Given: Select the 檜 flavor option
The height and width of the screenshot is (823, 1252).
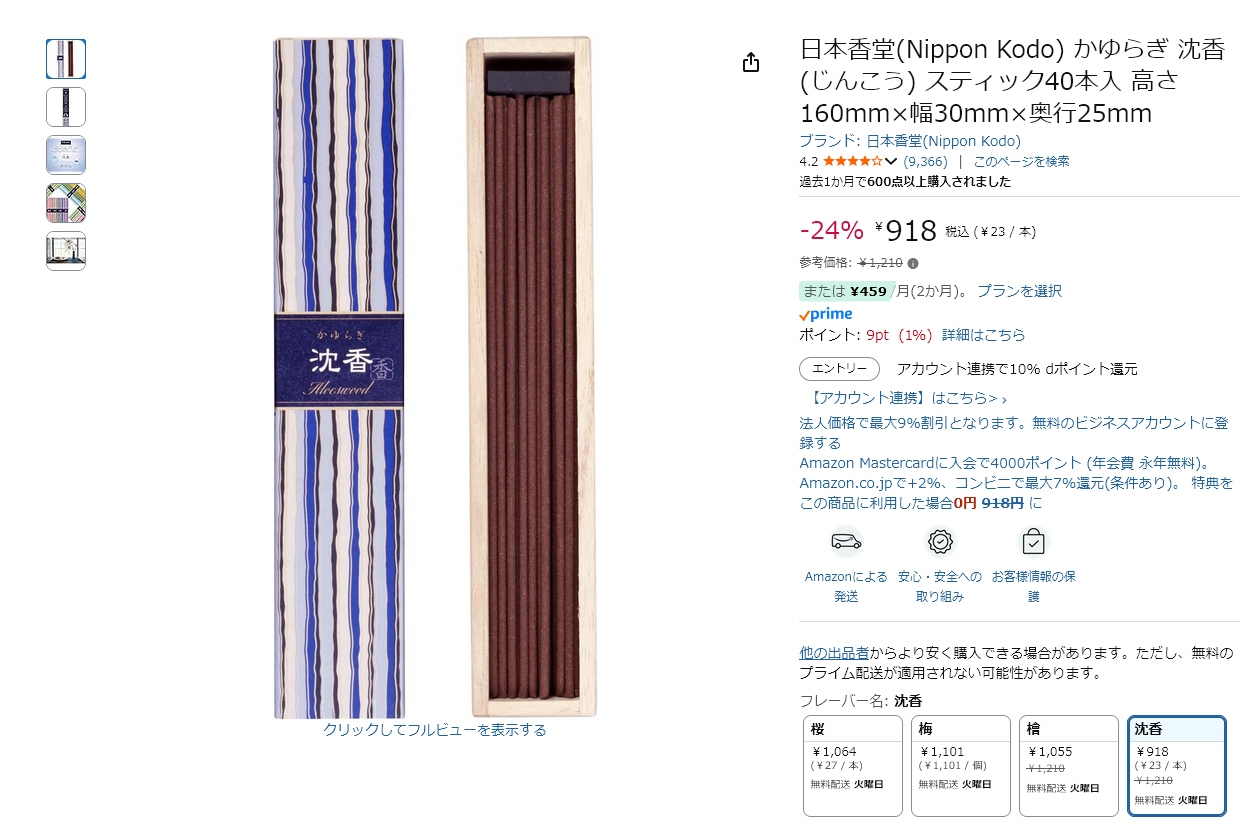Looking at the screenshot, I should (x=1069, y=766).
